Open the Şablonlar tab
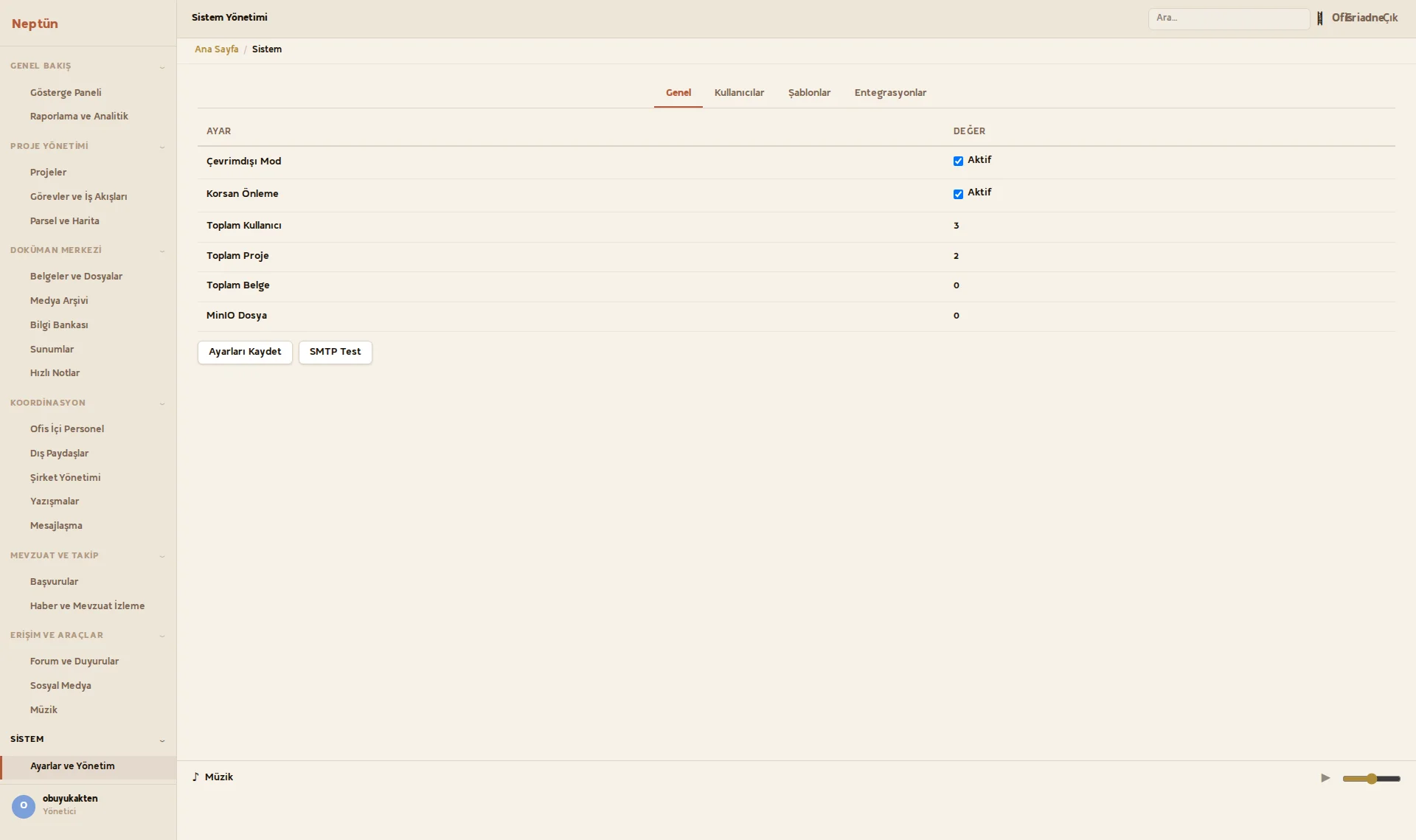The width and height of the screenshot is (1416, 840). [x=809, y=93]
